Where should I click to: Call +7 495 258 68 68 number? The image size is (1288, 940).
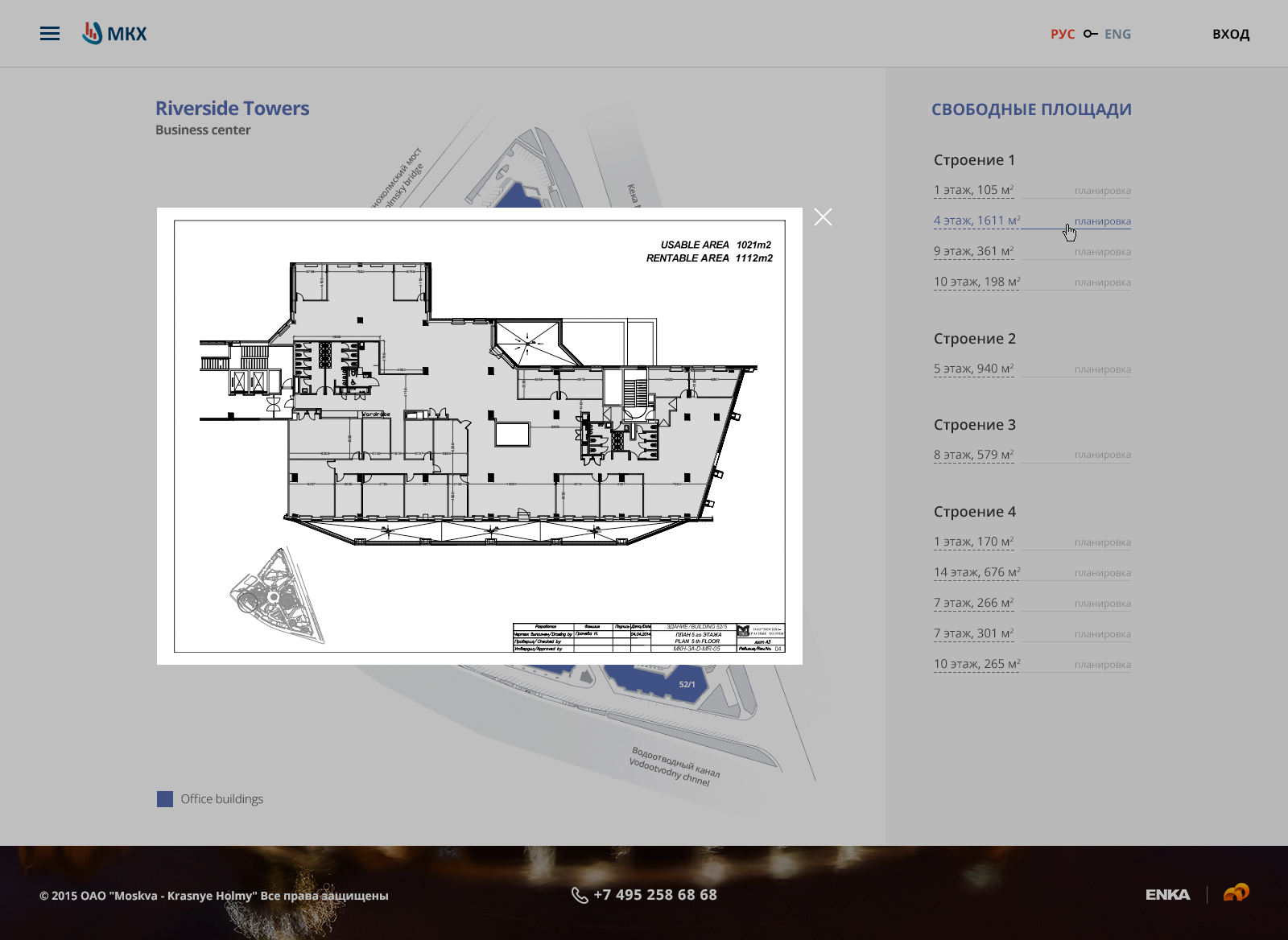(655, 895)
